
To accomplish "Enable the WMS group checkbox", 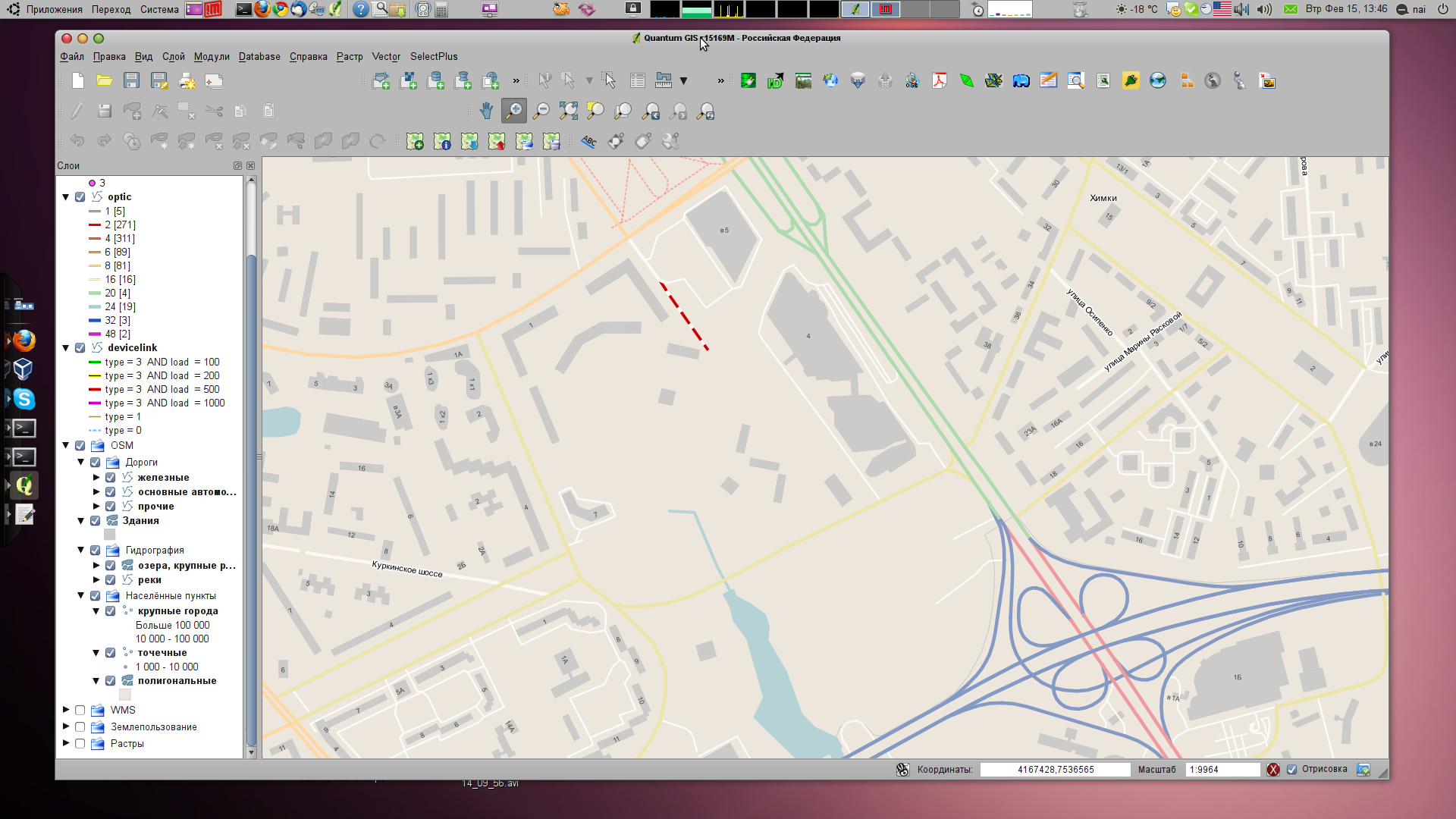I will pos(80,711).
